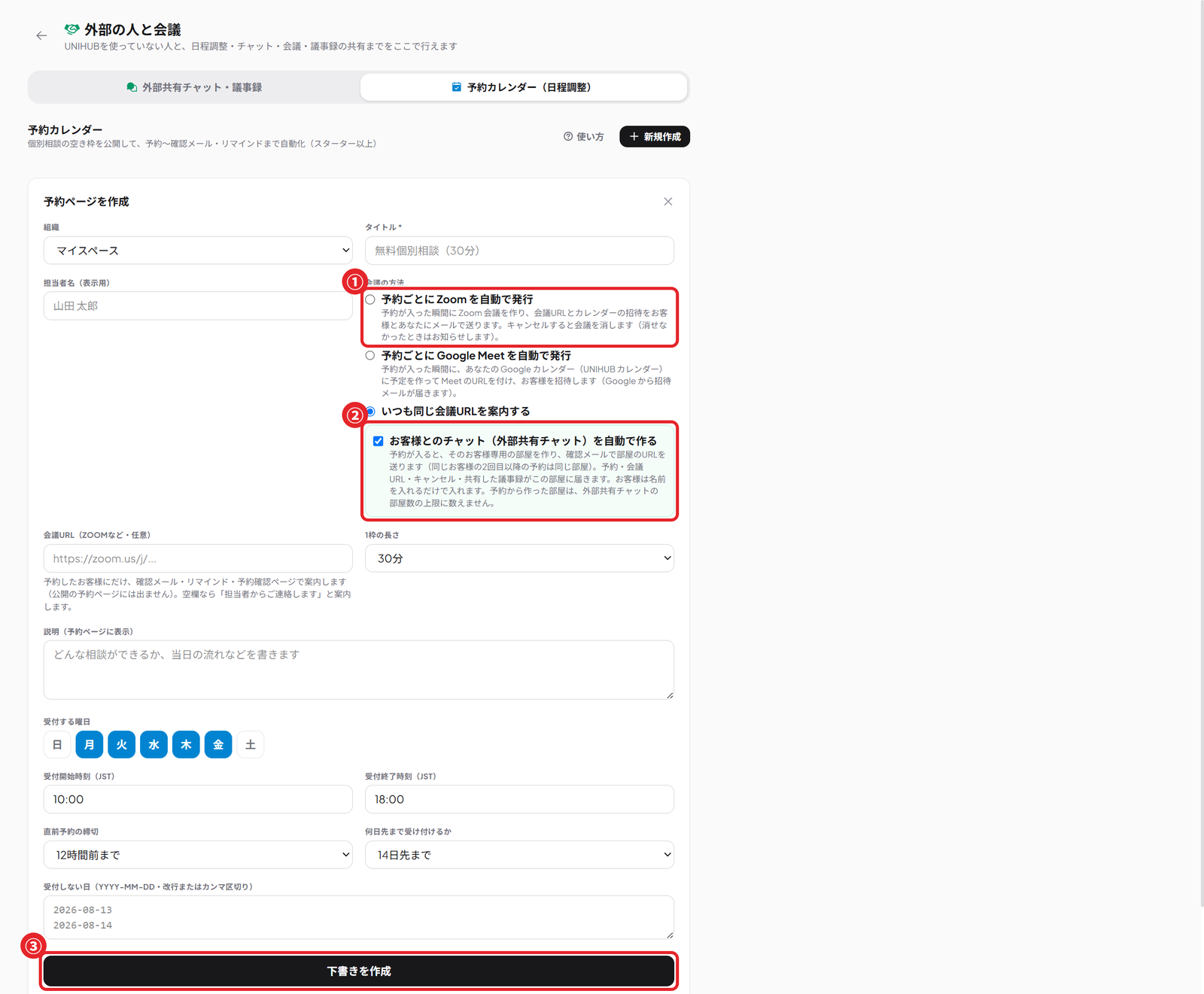Close the 予約ページを作成 form with X
The width and height of the screenshot is (1204, 994).
(667, 202)
